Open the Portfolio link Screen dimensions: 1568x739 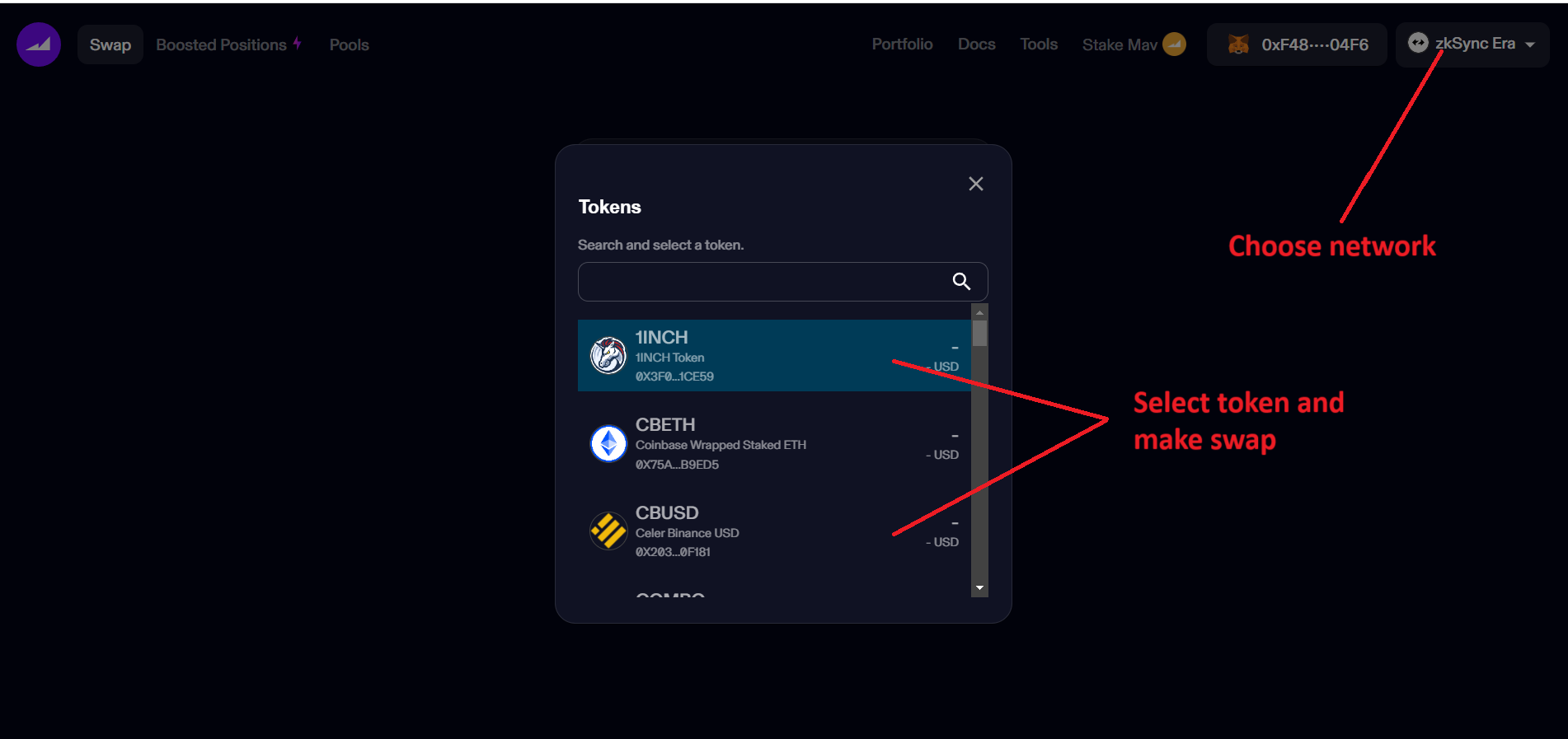click(903, 44)
